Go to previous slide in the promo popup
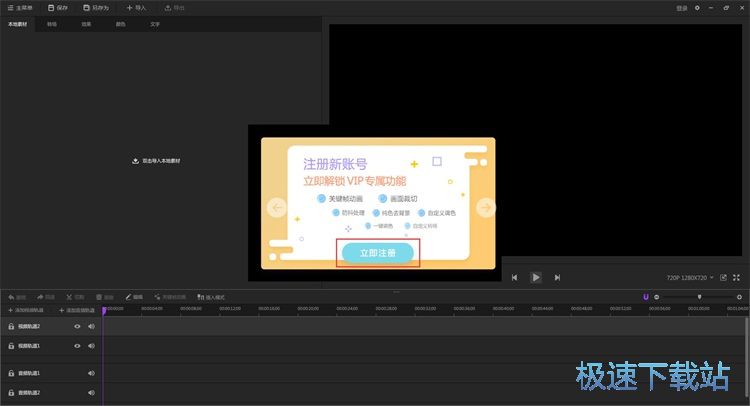The height and width of the screenshot is (406, 750). [277, 208]
